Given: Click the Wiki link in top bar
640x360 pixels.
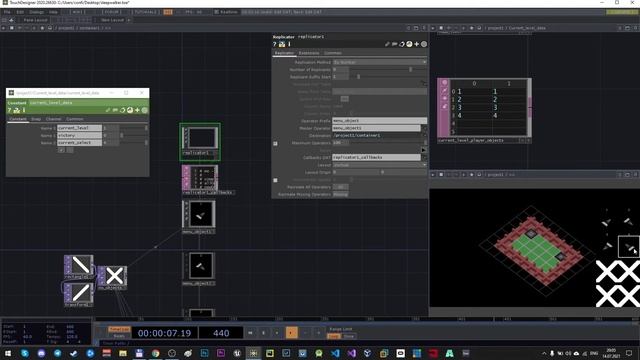Looking at the screenshot, I should click(x=78, y=12).
